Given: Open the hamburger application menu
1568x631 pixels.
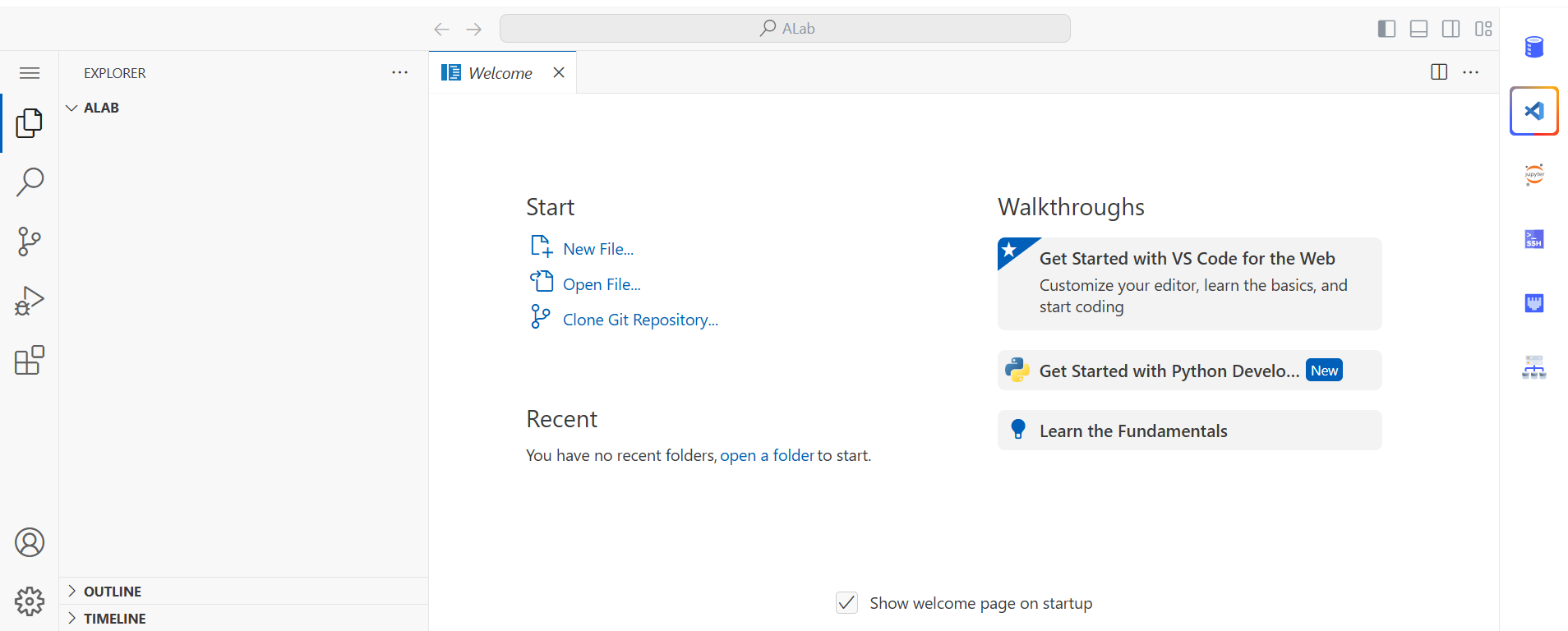Looking at the screenshot, I should [x=30, y=73].
